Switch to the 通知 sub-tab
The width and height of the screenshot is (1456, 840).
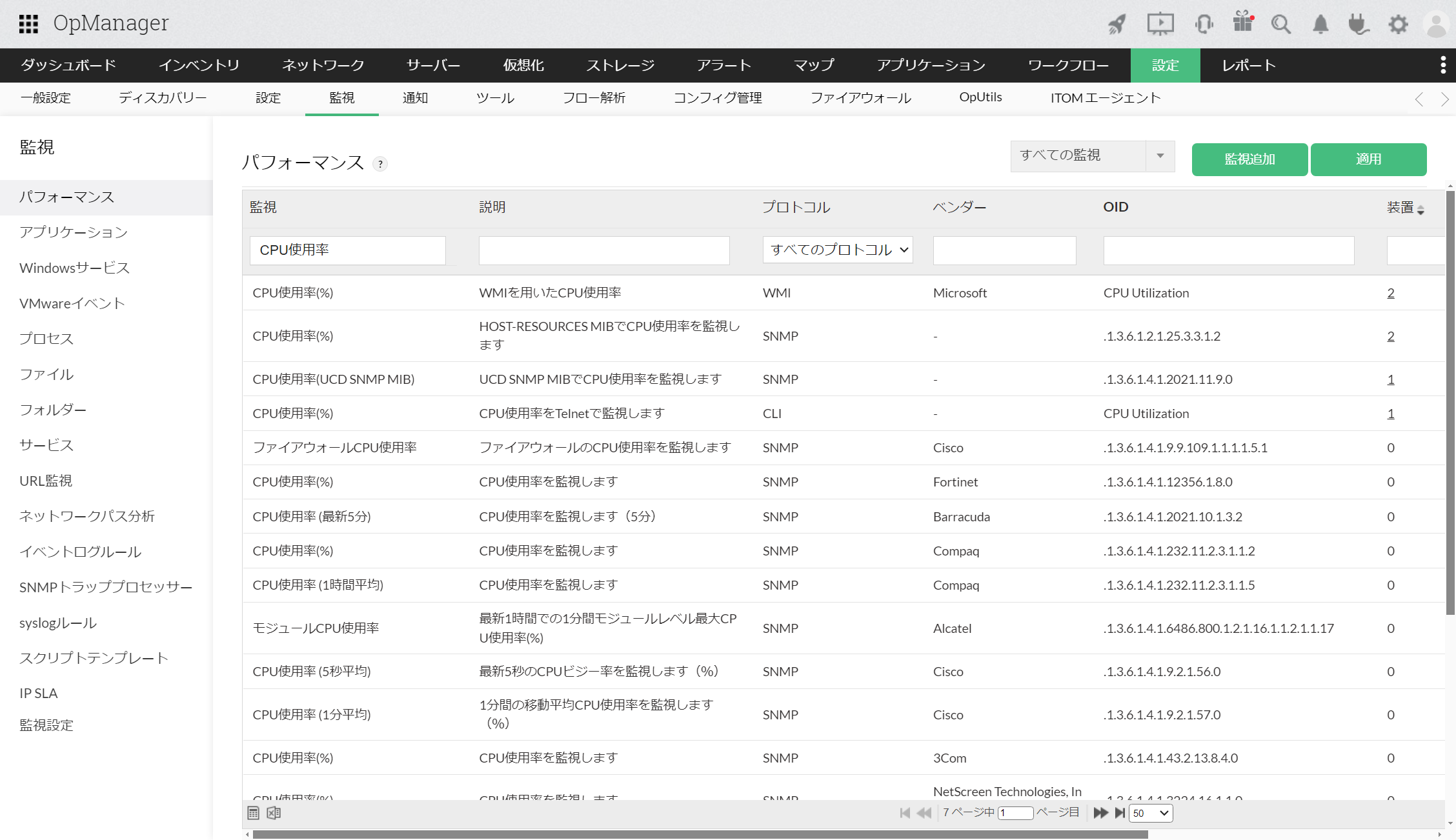click(415, 98)
